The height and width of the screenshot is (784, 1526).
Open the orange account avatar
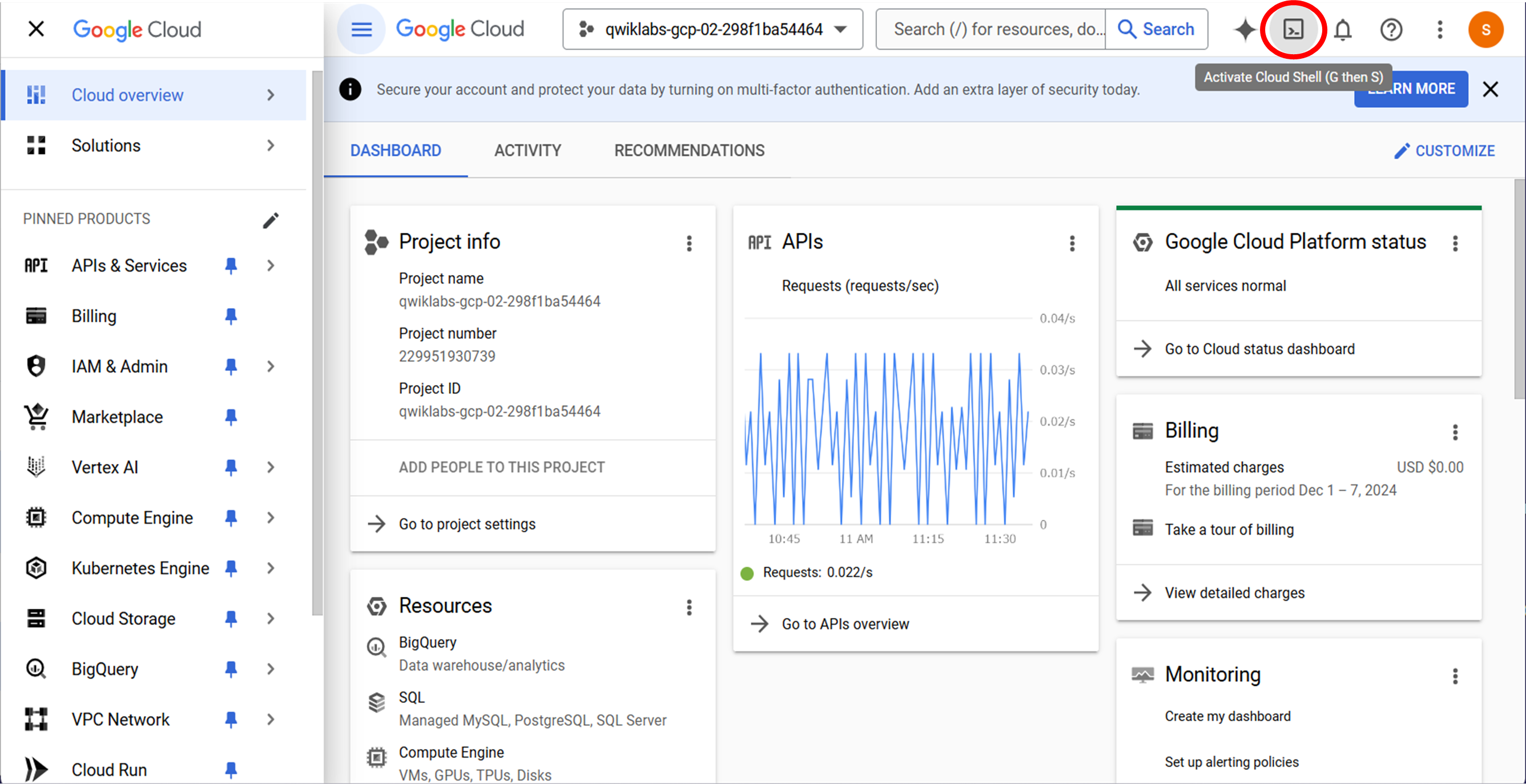coord(1485,30)
